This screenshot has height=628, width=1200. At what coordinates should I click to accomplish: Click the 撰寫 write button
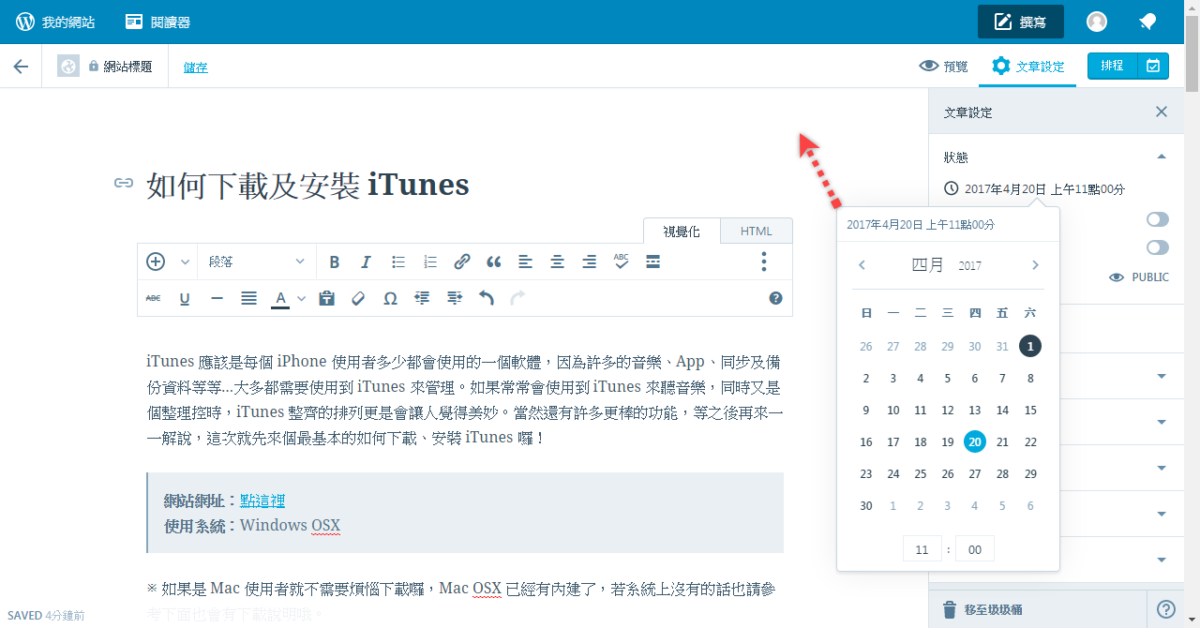[1020, 22]
